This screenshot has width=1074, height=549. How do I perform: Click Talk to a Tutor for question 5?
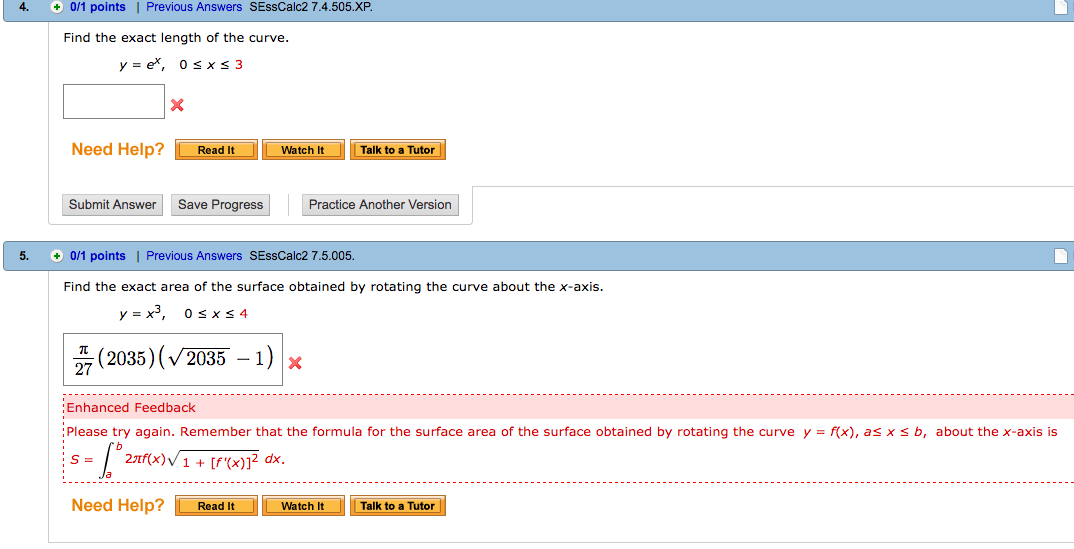point(397,506)
